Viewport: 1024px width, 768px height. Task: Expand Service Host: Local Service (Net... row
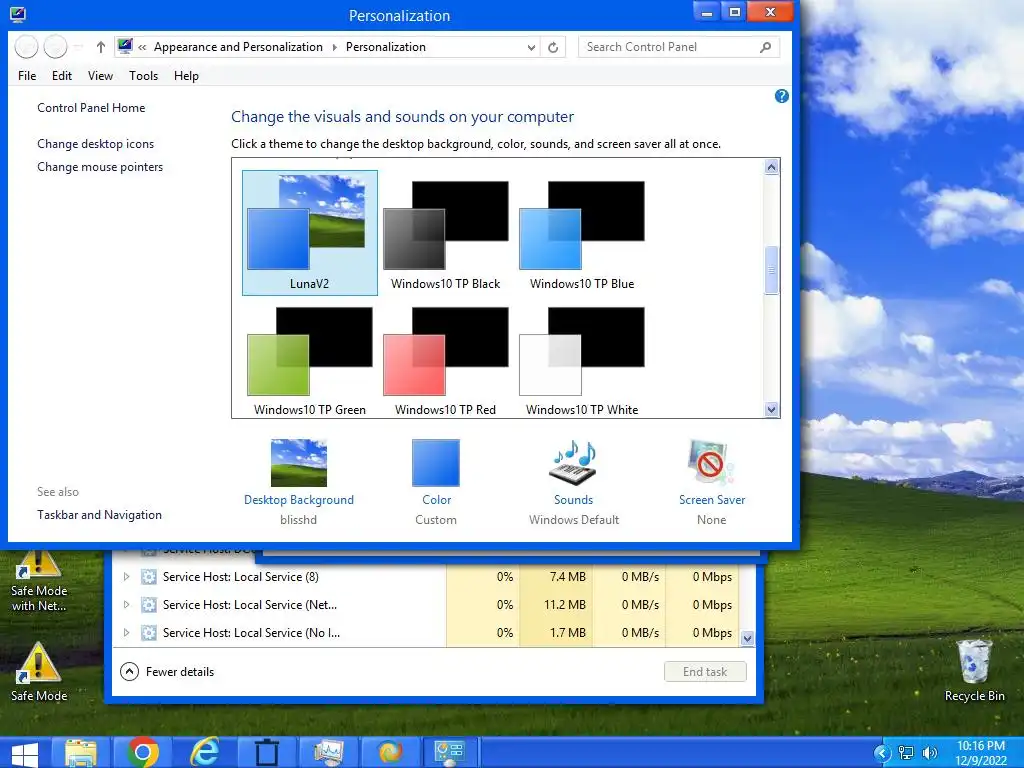point(126,605)
